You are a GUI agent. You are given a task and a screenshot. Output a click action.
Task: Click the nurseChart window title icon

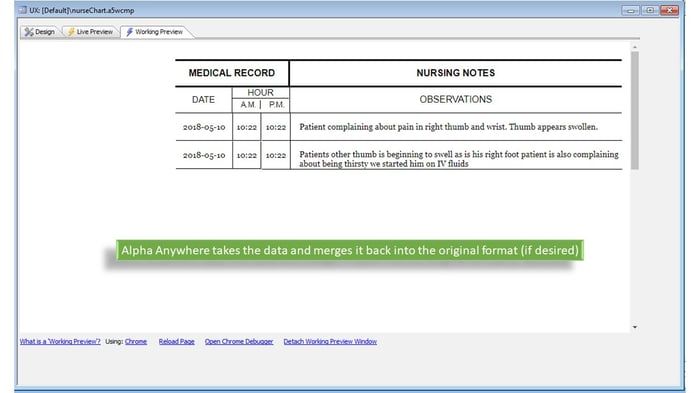coord(23,10)
